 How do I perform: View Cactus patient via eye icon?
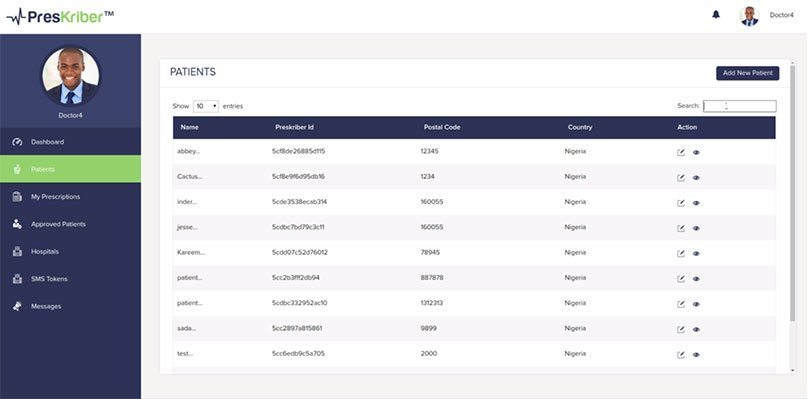696,178
